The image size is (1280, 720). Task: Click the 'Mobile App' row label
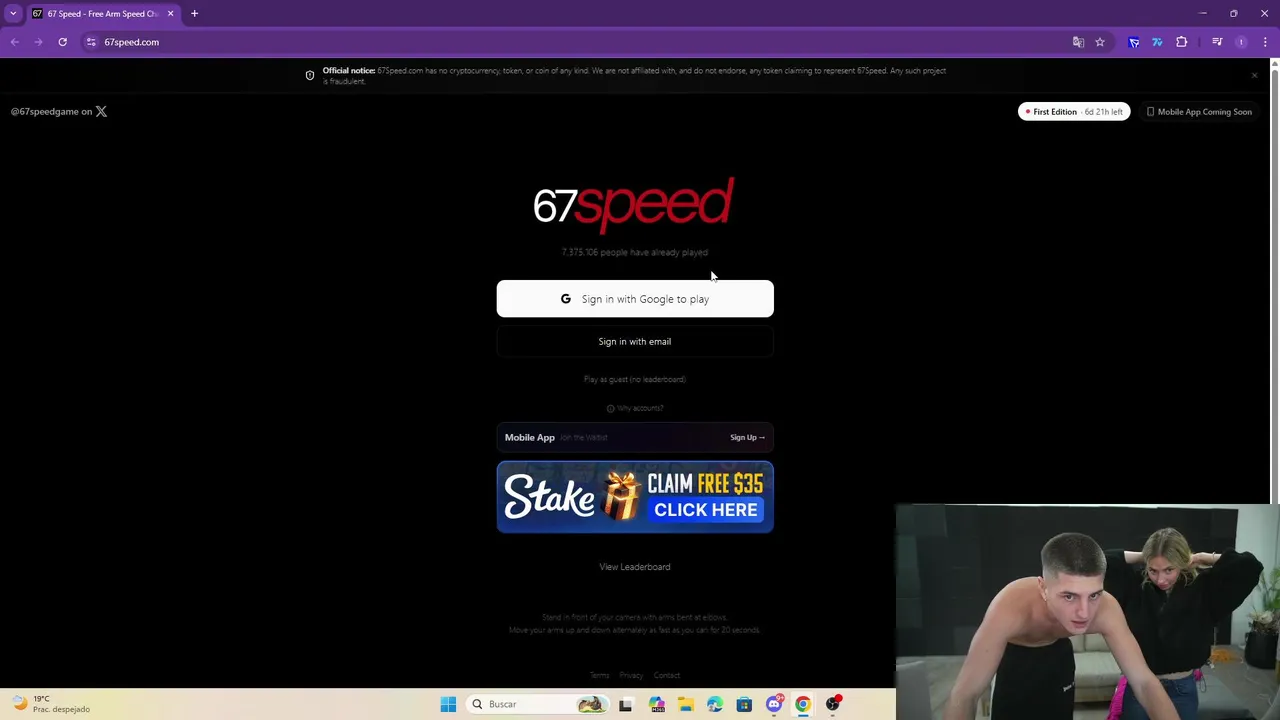[x=530, y=437]
